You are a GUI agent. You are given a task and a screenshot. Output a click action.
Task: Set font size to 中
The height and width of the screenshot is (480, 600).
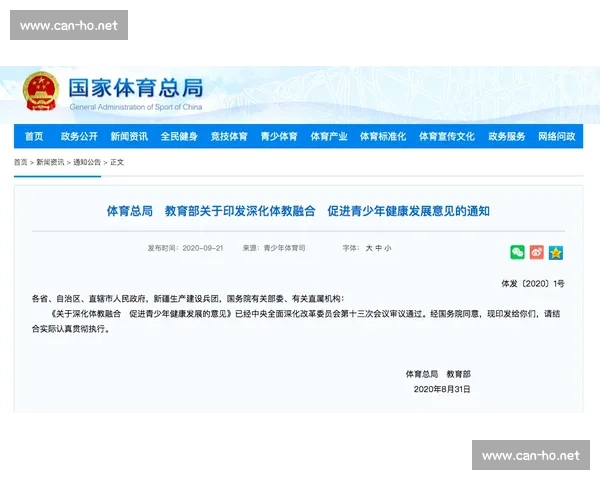[x=378, y=248]
